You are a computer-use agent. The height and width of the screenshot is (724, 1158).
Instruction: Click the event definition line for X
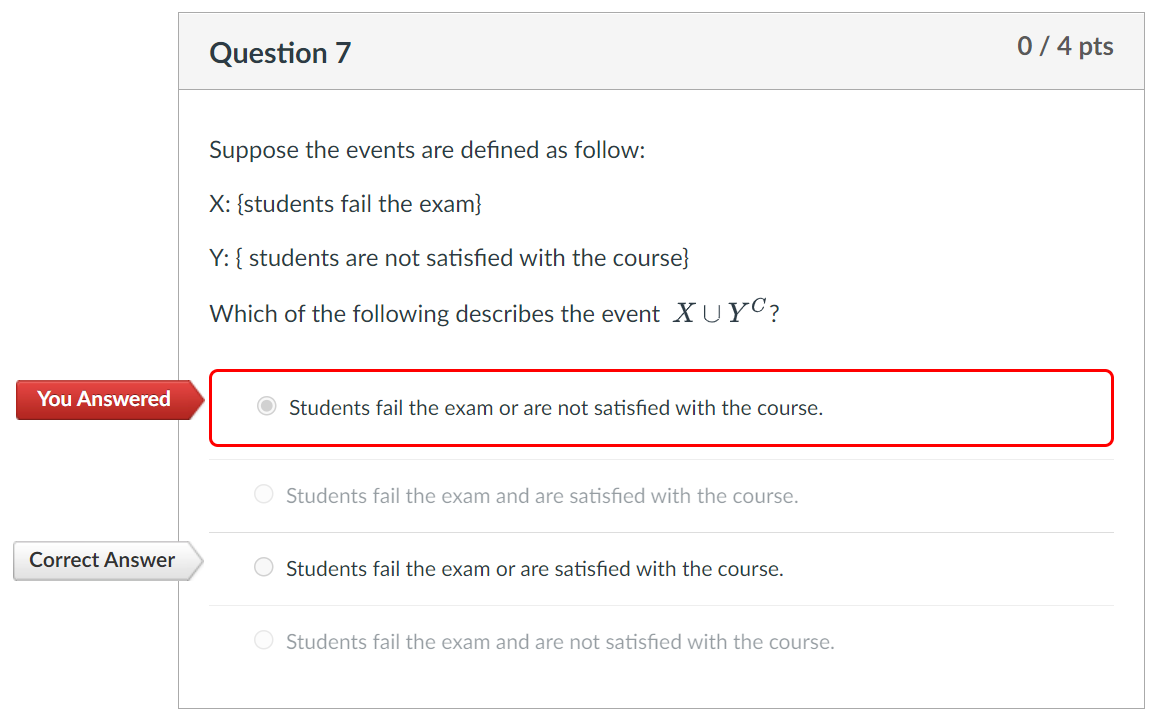(346, 203)
